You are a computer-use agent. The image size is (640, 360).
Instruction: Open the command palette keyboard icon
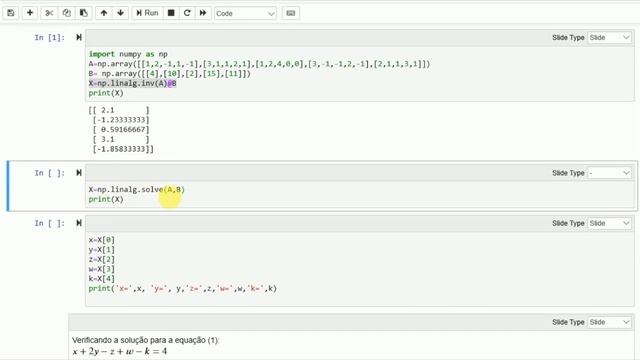pos(291,13)
